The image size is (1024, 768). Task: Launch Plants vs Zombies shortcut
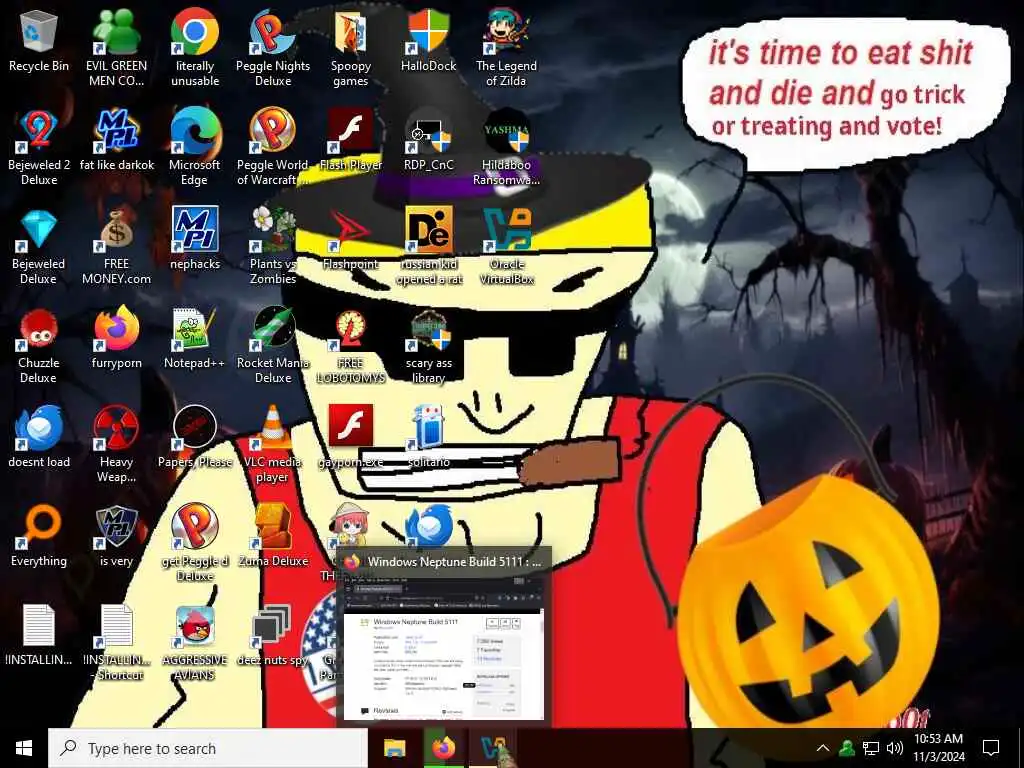click(272, 231)
